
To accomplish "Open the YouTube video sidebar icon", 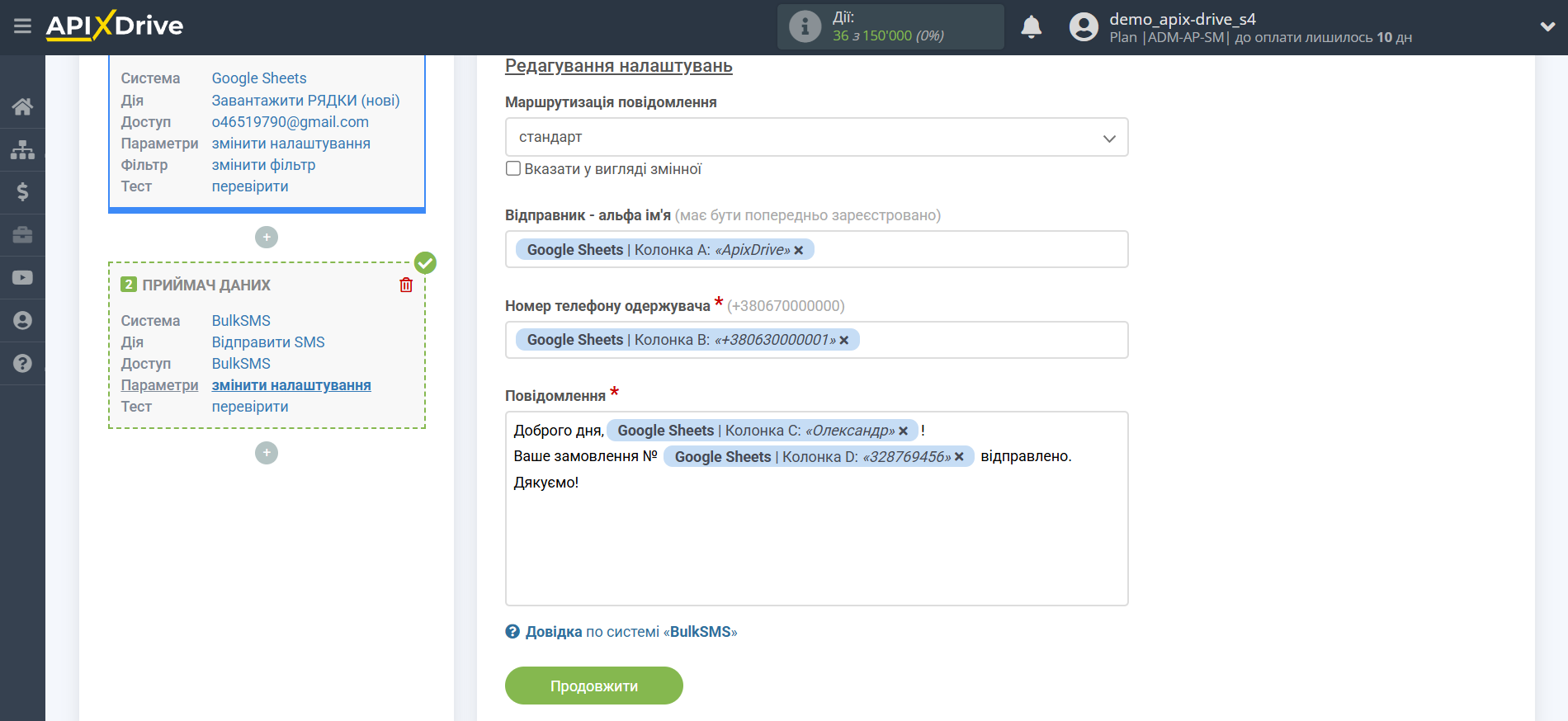I will pos(22,278).
